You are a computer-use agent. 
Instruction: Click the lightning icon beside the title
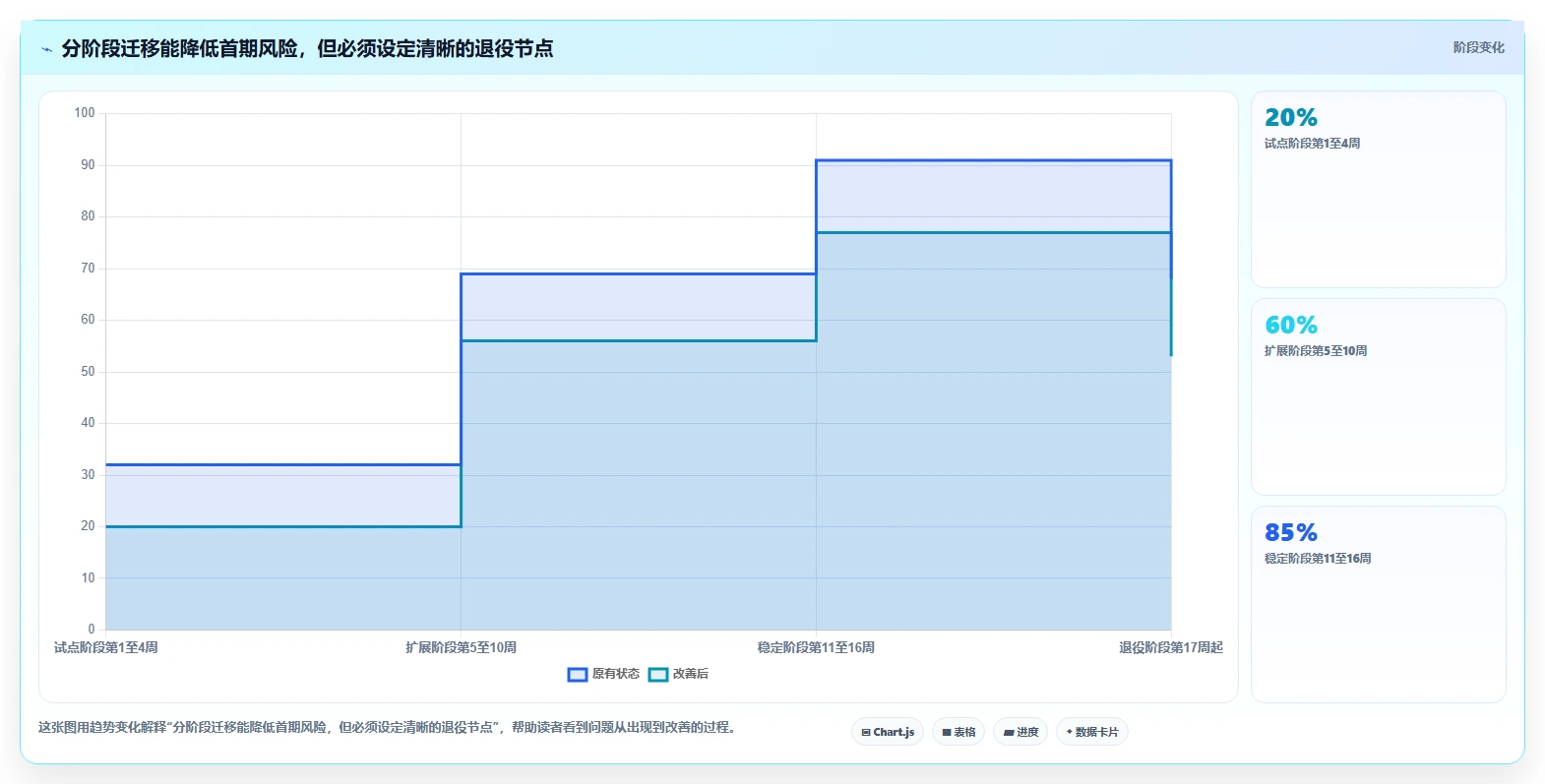point(46,49)
